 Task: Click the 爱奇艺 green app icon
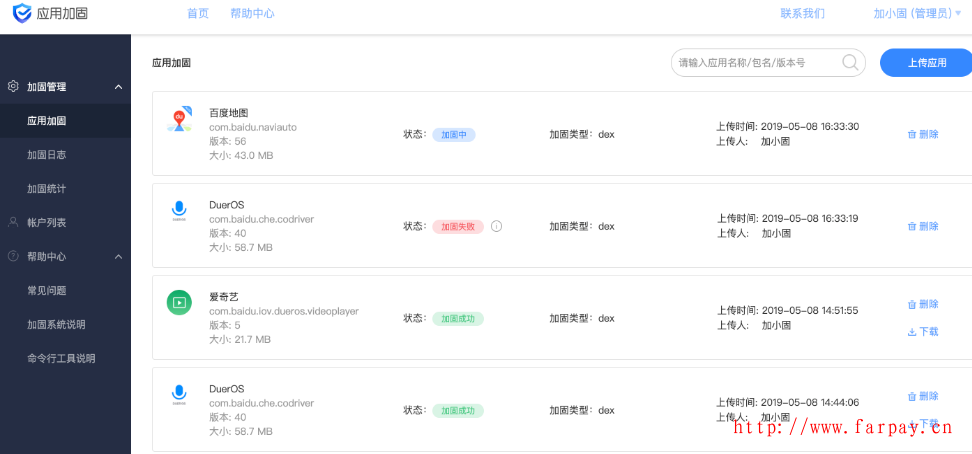[x=179, y=302]
